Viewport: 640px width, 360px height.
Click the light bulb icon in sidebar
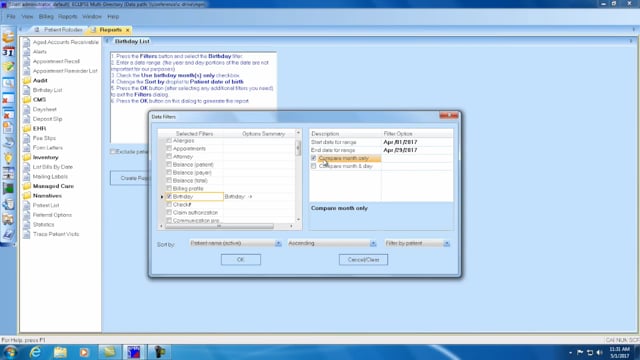coord(8,158)
